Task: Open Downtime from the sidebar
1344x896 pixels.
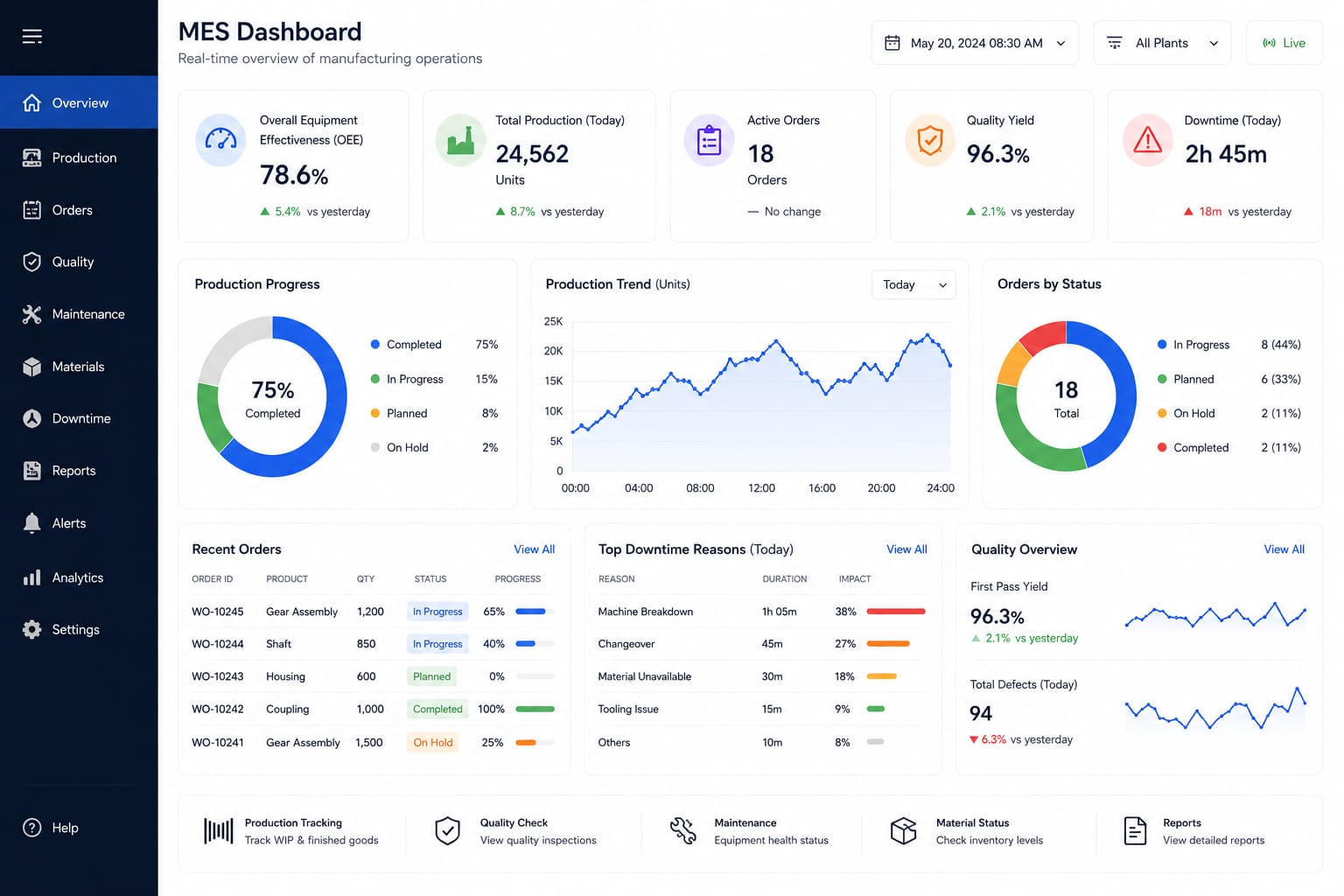Action: (x=79, y=418)
